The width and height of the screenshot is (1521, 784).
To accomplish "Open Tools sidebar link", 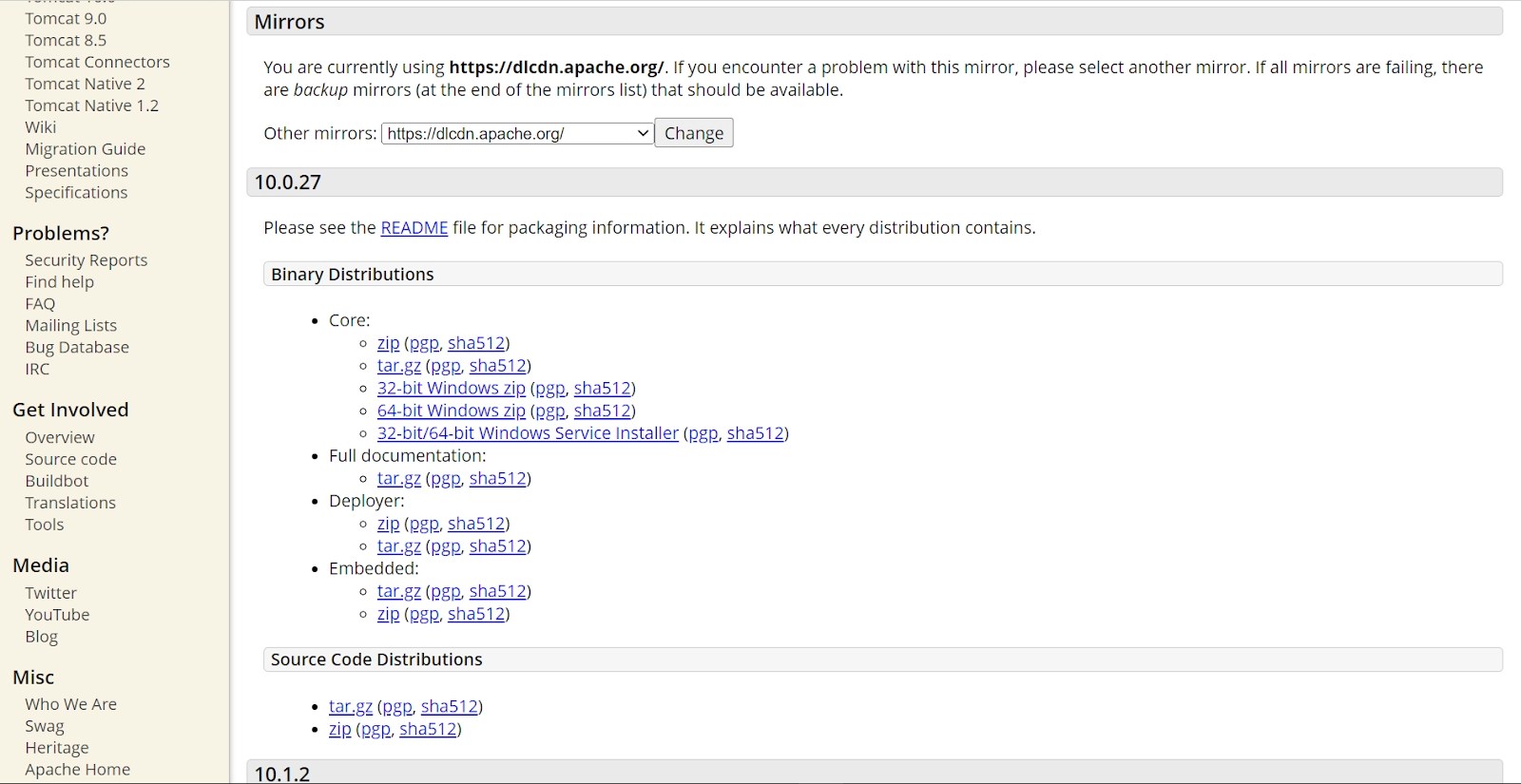I will (44, 526).
